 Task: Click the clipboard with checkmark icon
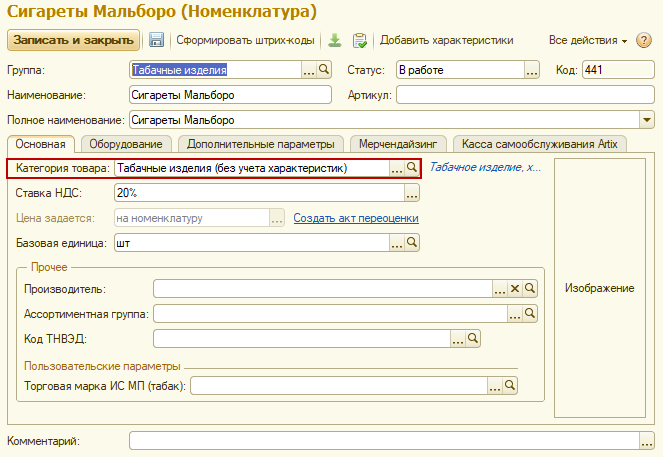[359, 40]
